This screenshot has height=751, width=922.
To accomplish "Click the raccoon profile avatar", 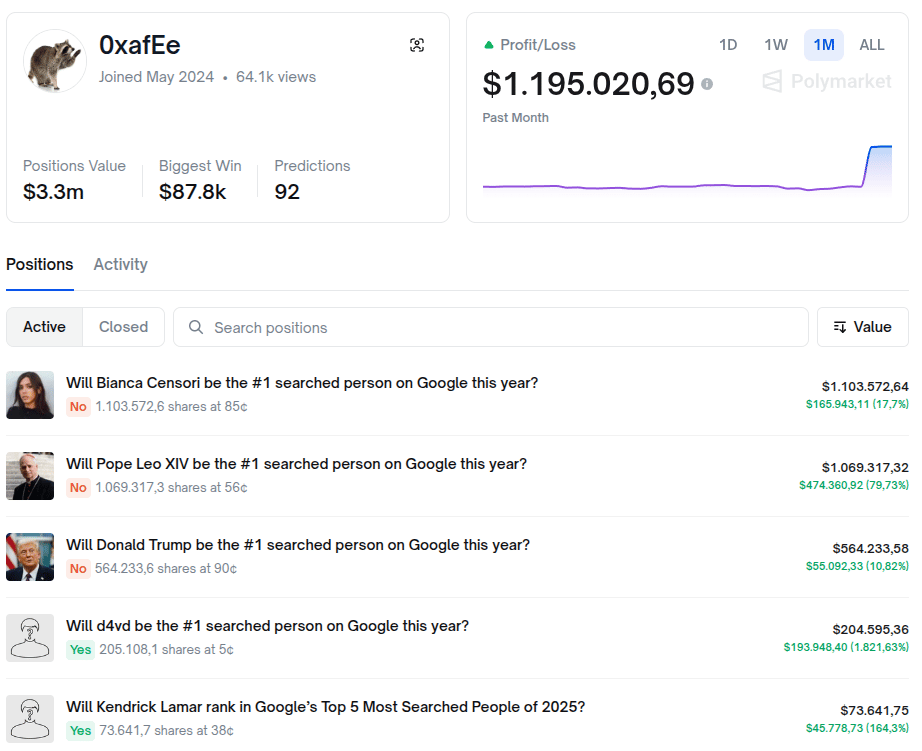I will point(54,60).
